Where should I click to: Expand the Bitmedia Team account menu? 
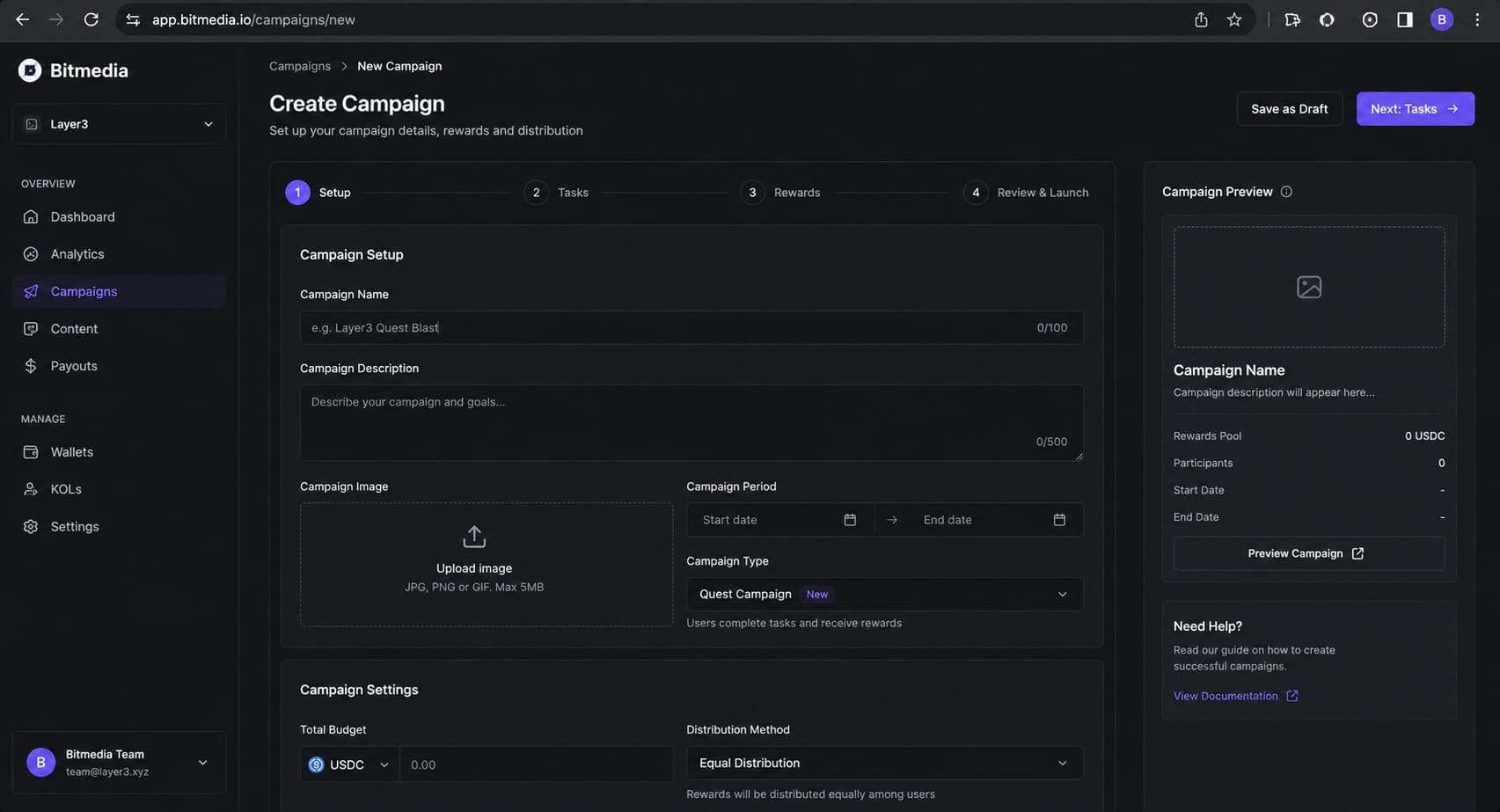[x=119, y=762]
